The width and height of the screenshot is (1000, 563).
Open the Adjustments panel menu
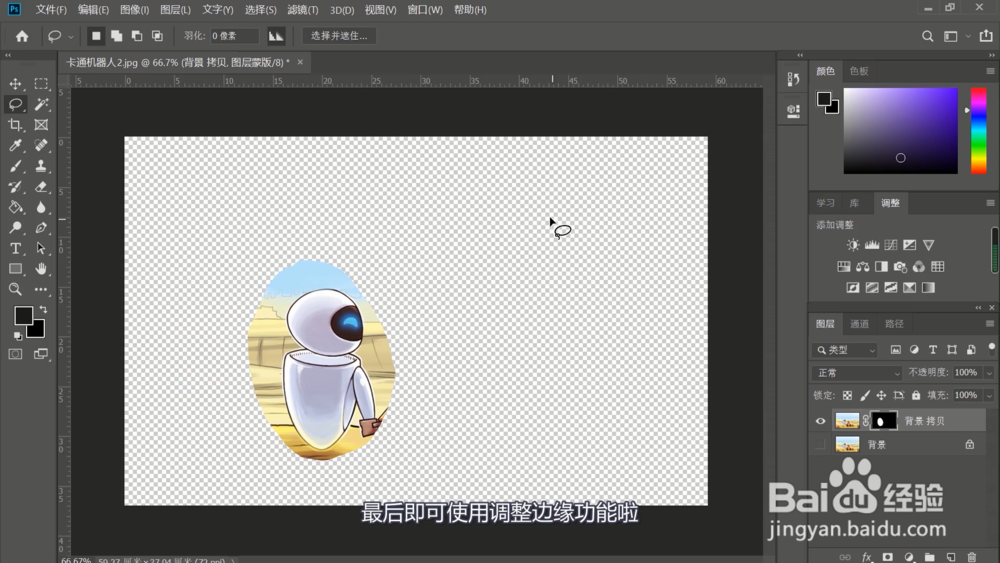tap(990, 203)
